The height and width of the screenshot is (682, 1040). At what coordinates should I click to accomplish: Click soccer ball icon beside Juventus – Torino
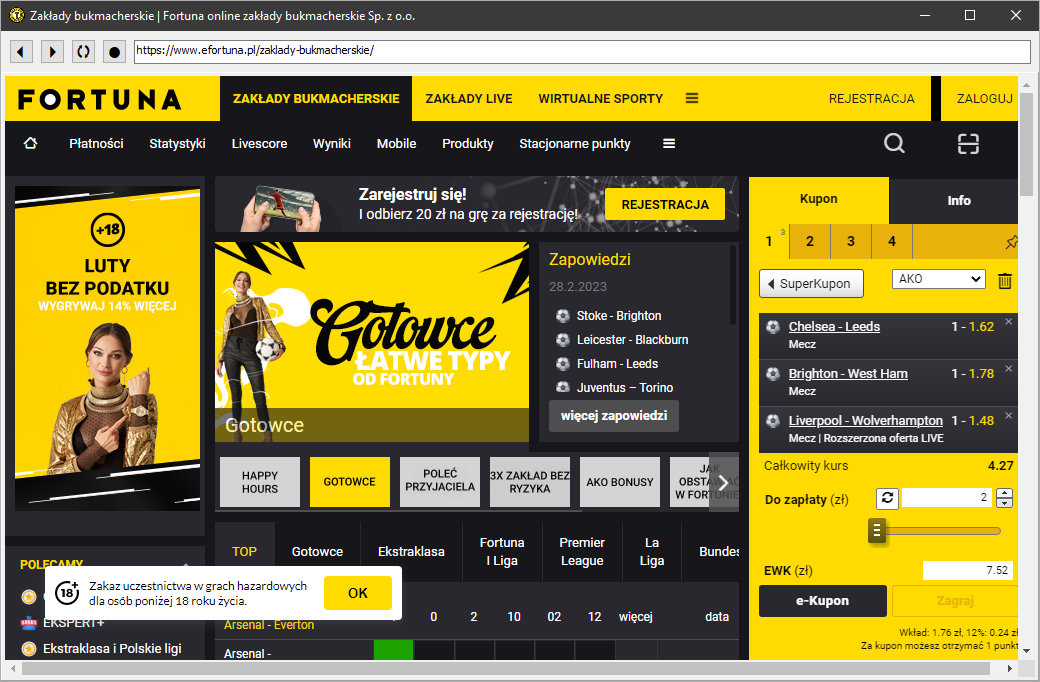[x=562, y=387]
